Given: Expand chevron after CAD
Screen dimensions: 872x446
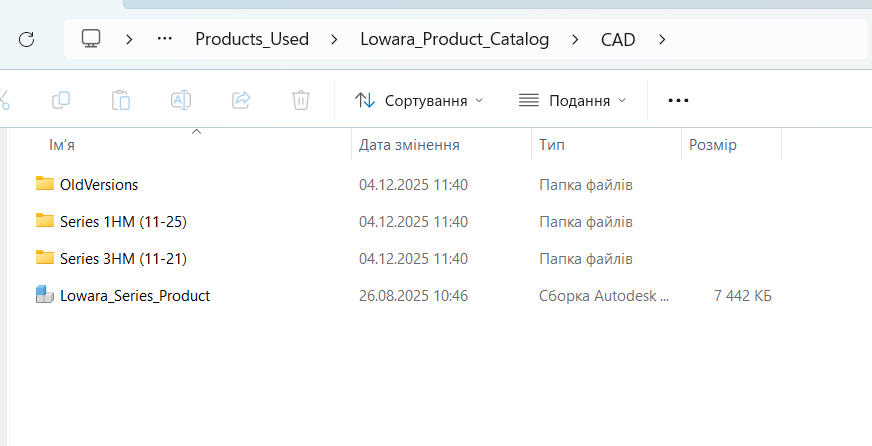Looking at the screenshot, I should point(662,39).
